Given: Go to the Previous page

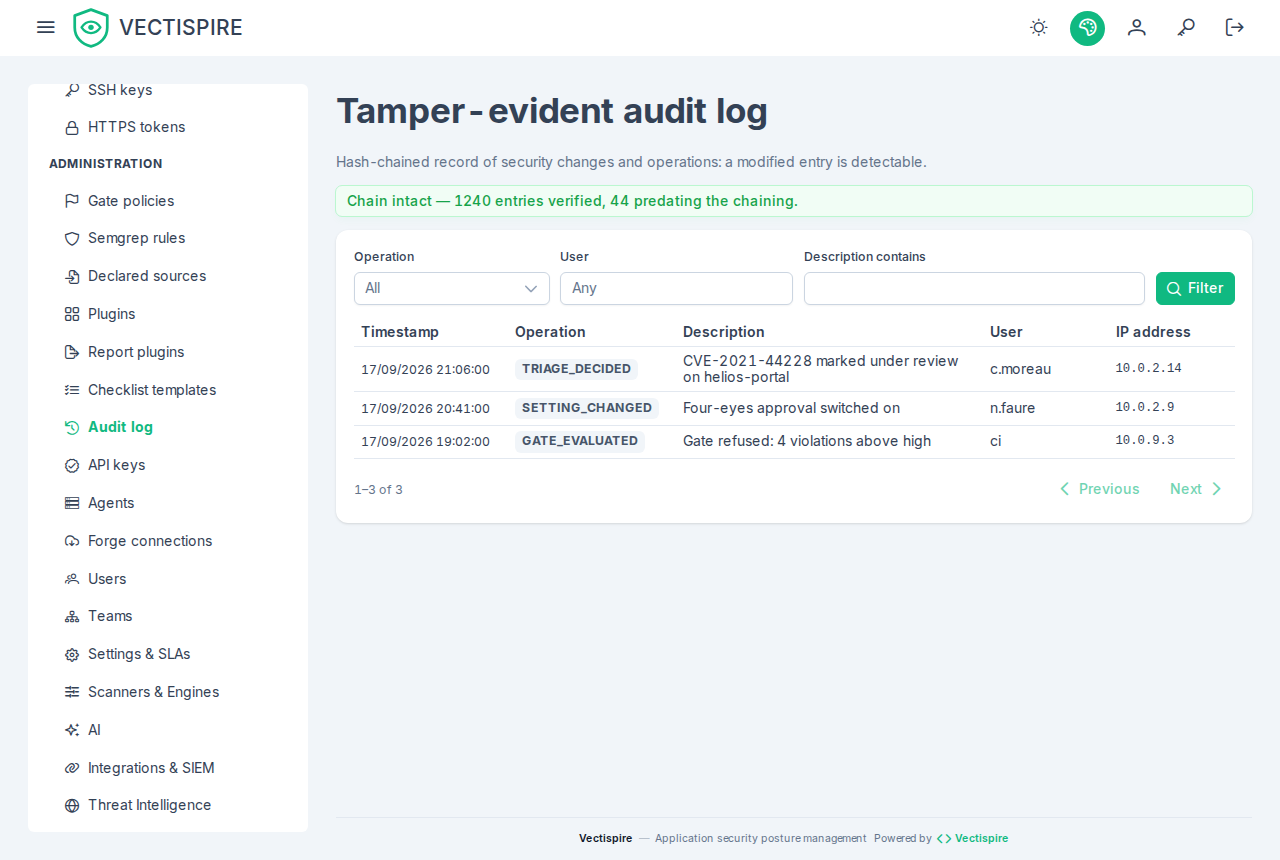Looking at the screenshot, I should pos(1099,489).
